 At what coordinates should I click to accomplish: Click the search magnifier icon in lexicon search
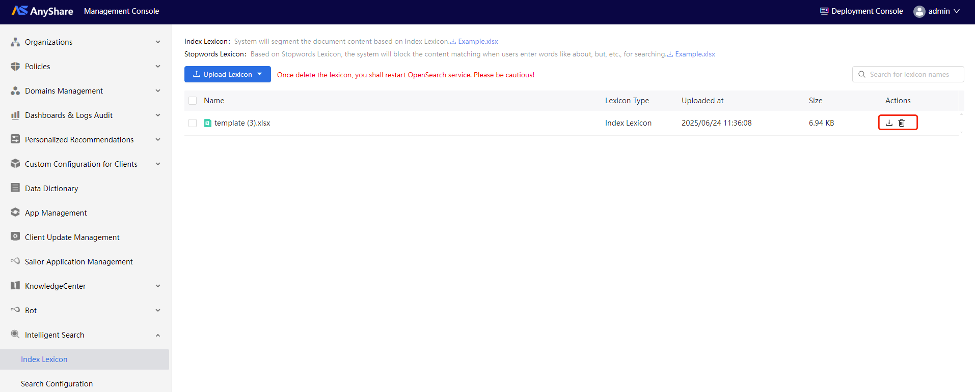(862, 75)
